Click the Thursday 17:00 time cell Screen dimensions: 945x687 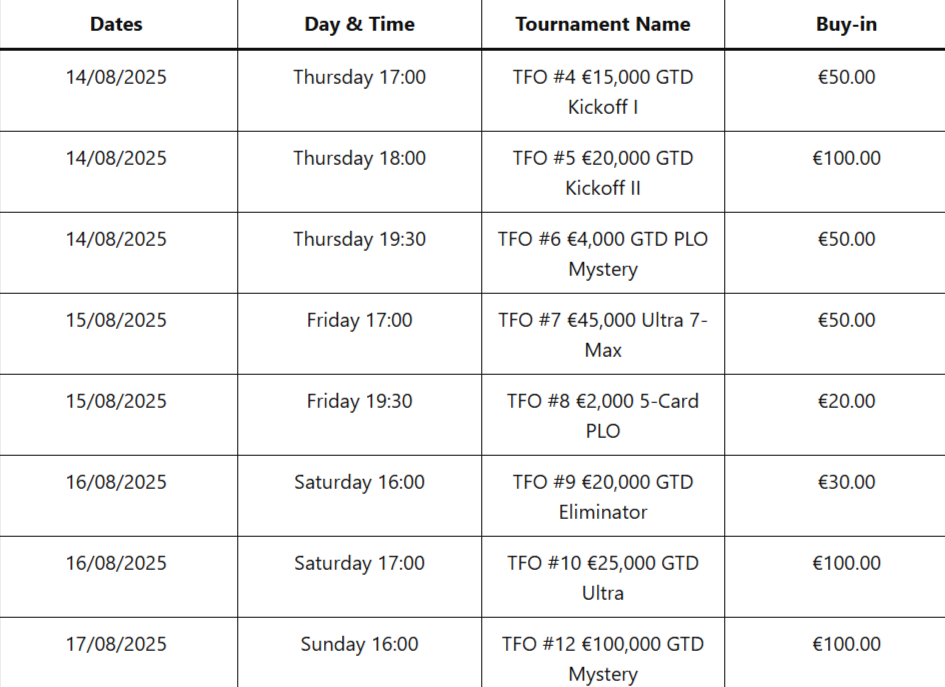click(x=359, y=77)
